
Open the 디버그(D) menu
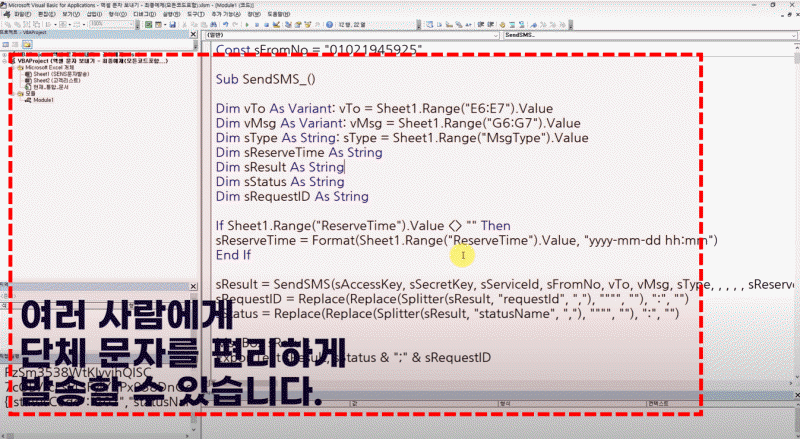145,15
